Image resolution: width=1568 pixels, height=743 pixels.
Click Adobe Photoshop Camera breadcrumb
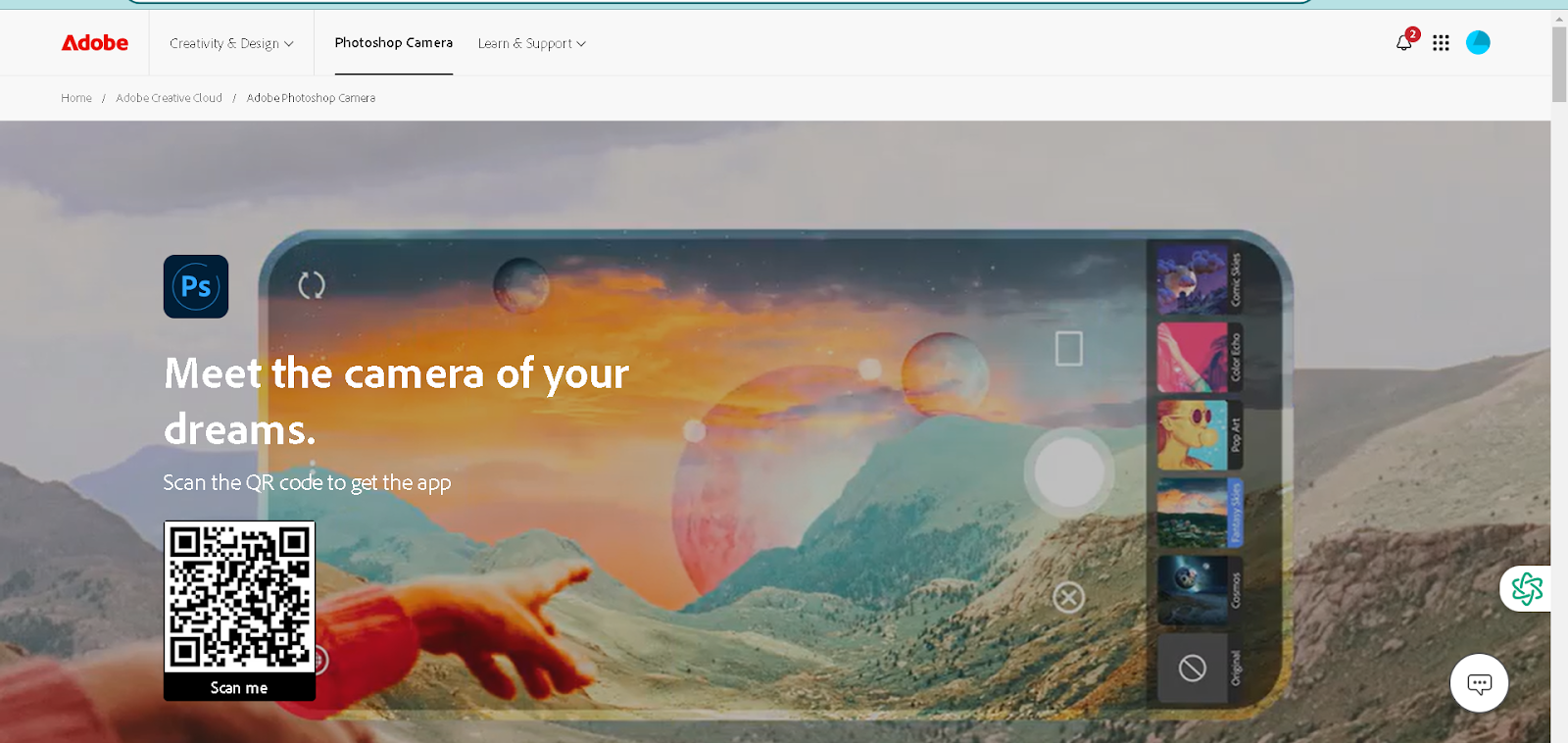click(x=311, y=98)
